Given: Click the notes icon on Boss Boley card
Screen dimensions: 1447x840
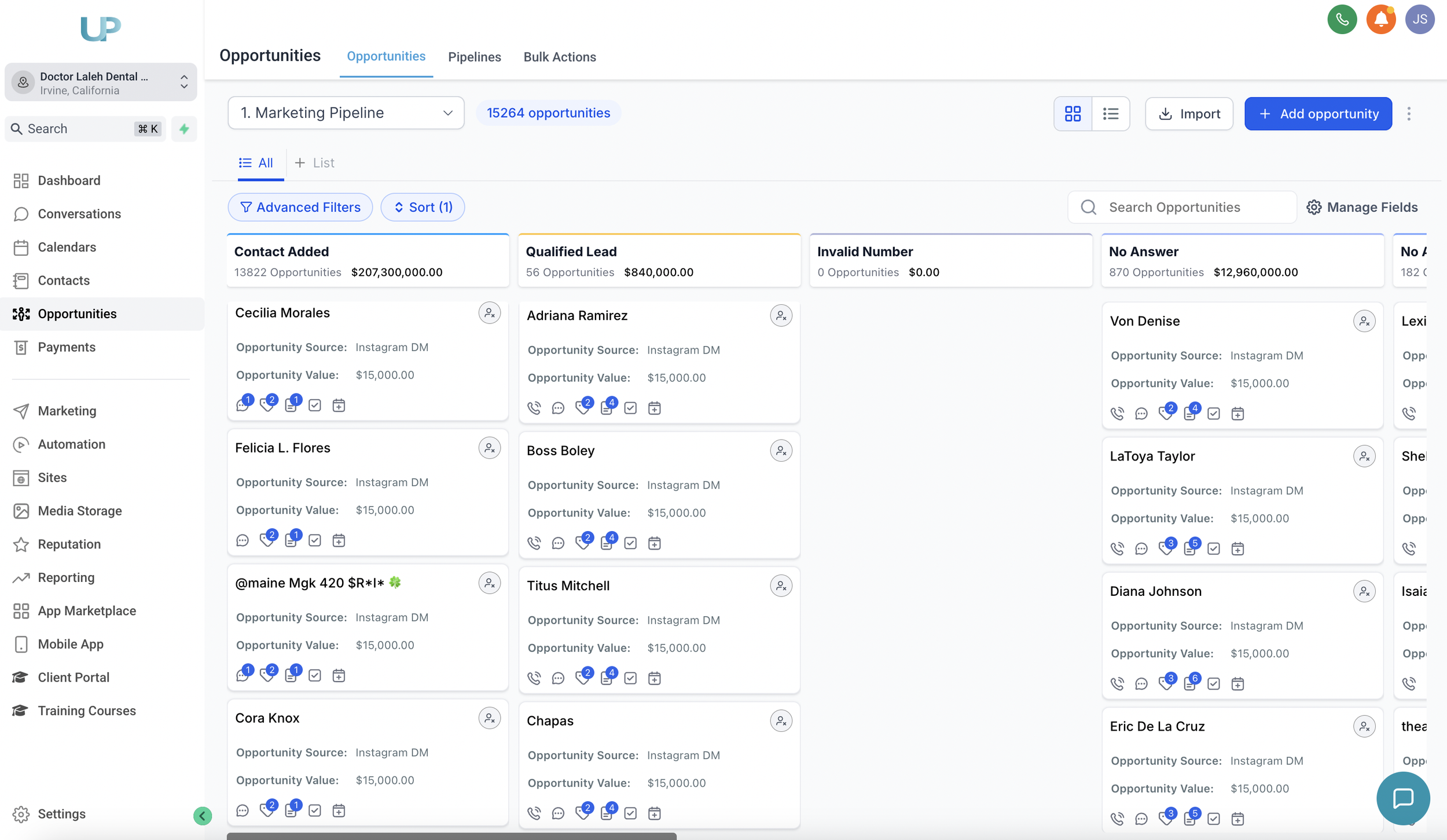Looking at the screenshot, I should pyautogui.click(x=607, y=543).
